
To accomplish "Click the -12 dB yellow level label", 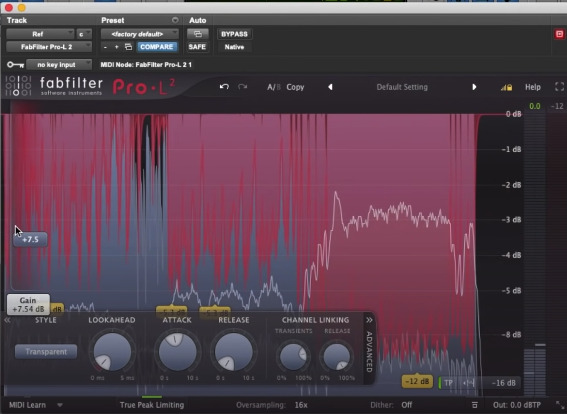I will 417,381.
